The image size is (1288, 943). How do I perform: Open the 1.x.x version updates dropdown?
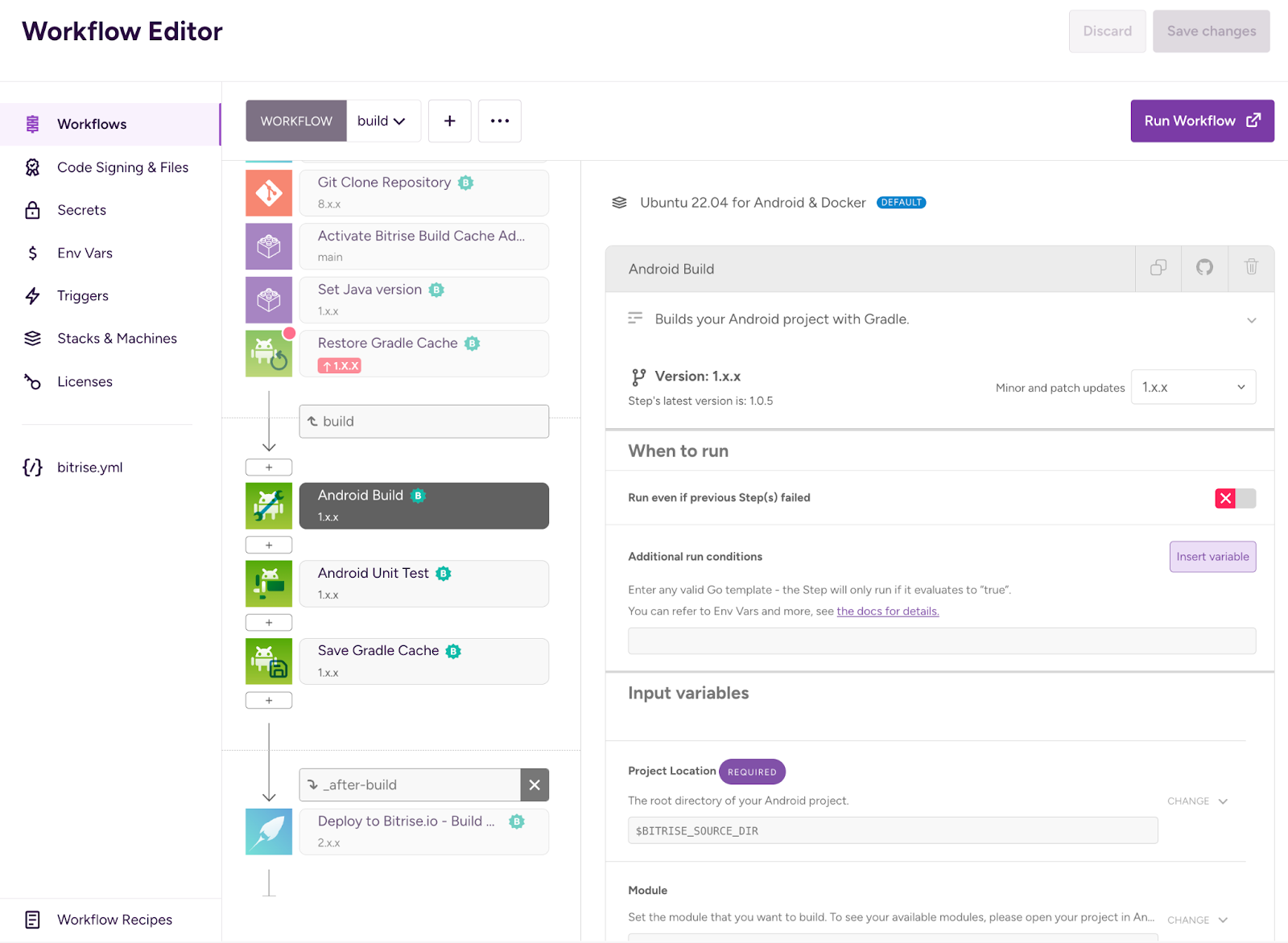click(1194, 387)
